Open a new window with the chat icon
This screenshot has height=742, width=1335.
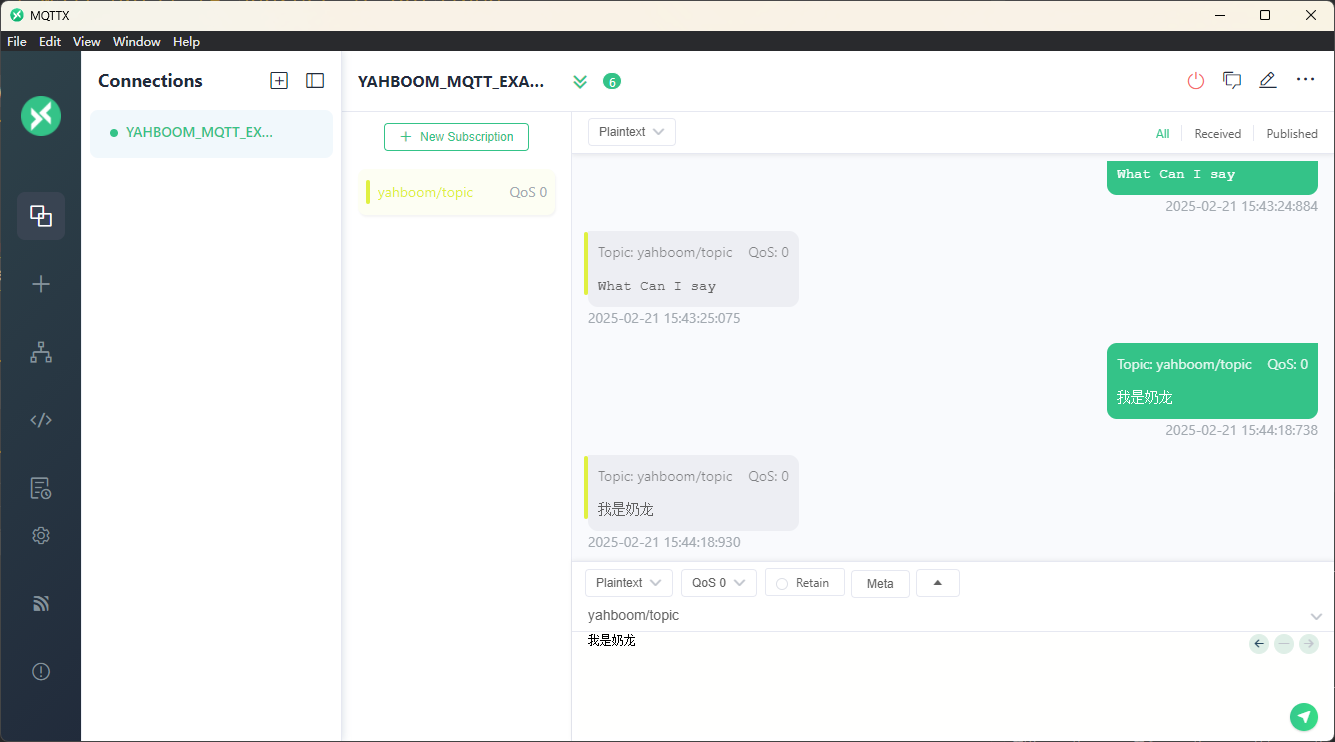pyautogui.click(x=1232, y=81)
